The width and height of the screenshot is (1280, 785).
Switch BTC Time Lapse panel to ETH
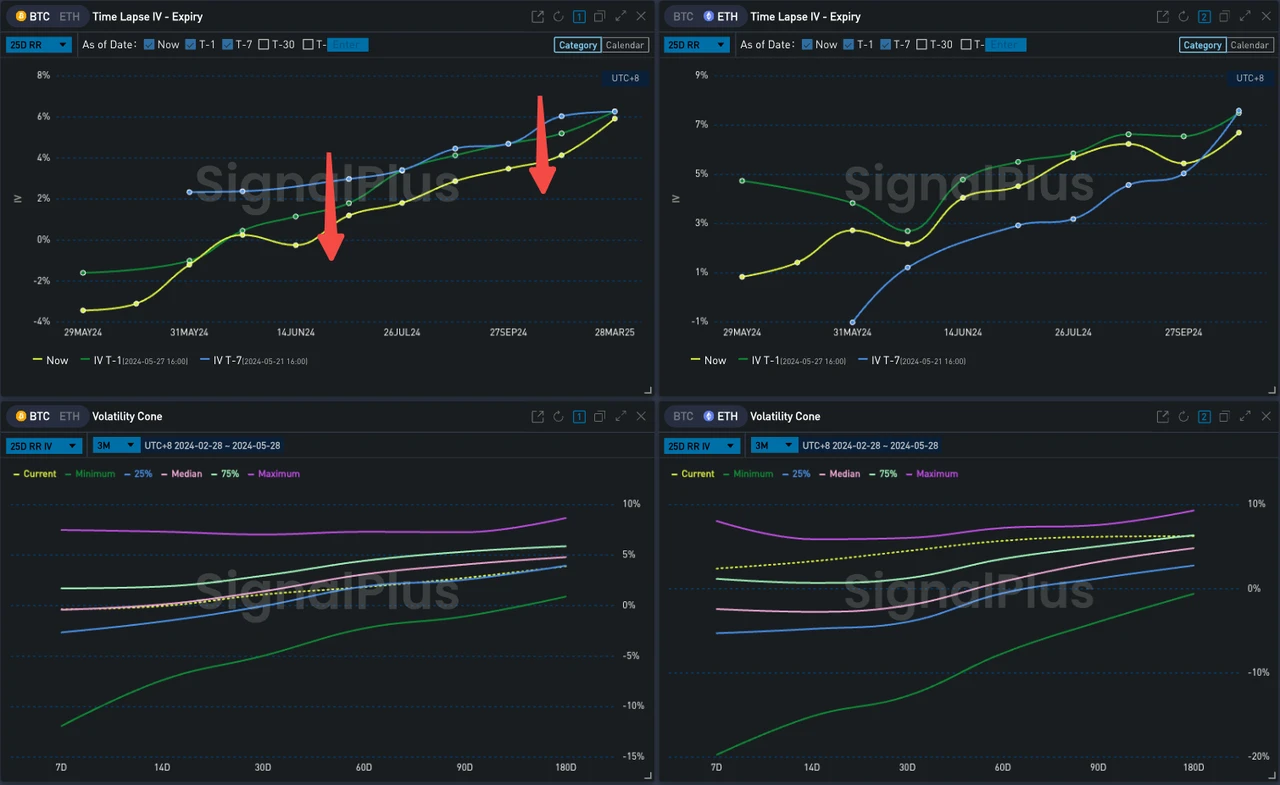(x=70, y=17)
